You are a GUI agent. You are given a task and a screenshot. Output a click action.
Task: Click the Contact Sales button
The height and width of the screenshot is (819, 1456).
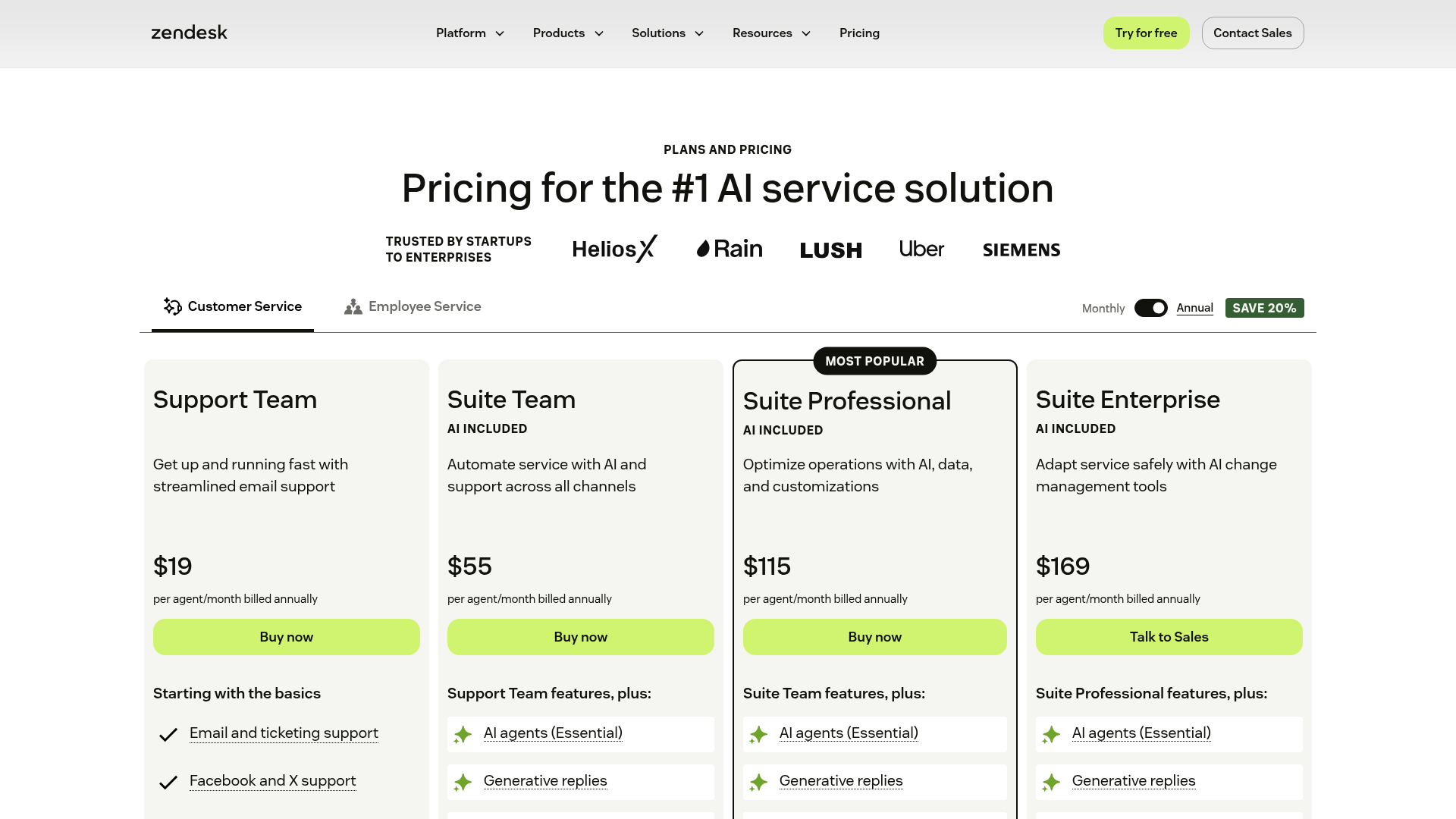pyautogui.click(x=1253, y=33)
